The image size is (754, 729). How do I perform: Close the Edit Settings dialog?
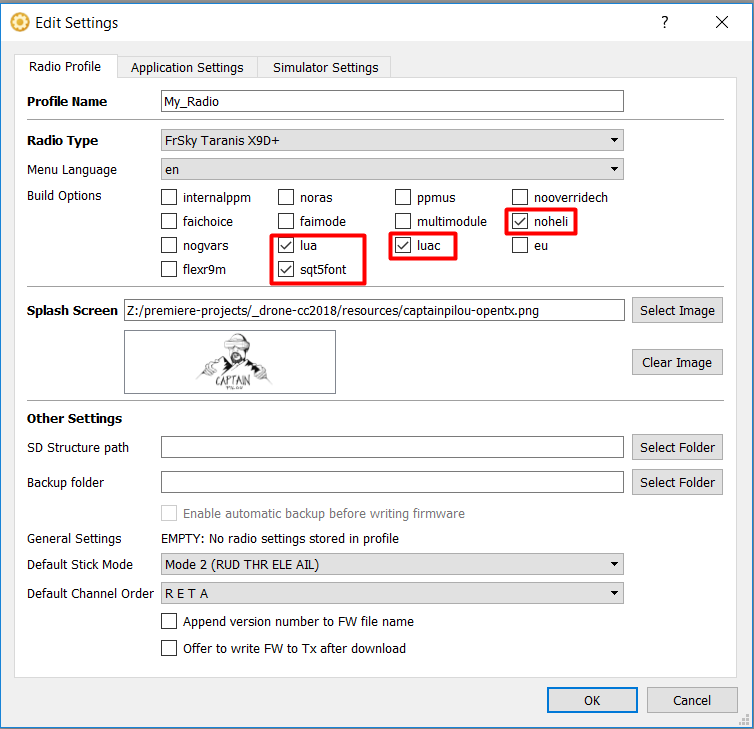720,21
